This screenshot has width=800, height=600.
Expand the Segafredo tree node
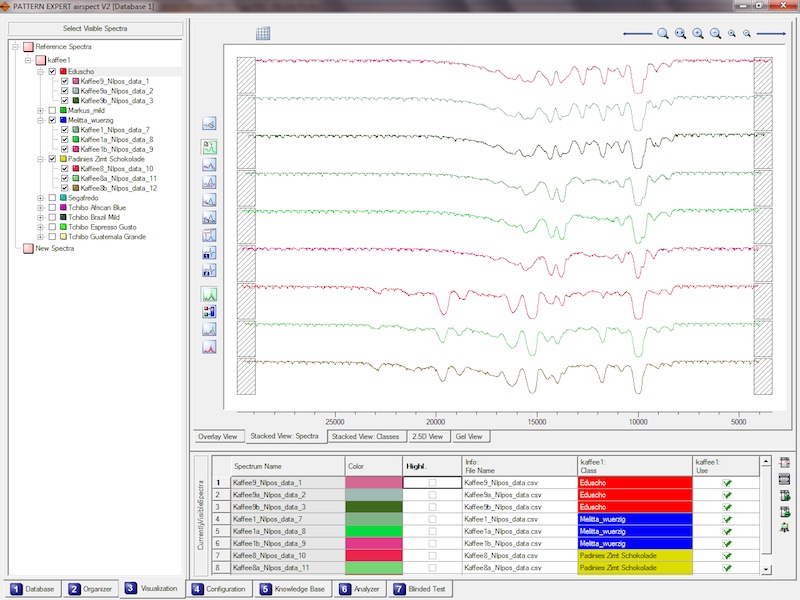pos(40,198)
